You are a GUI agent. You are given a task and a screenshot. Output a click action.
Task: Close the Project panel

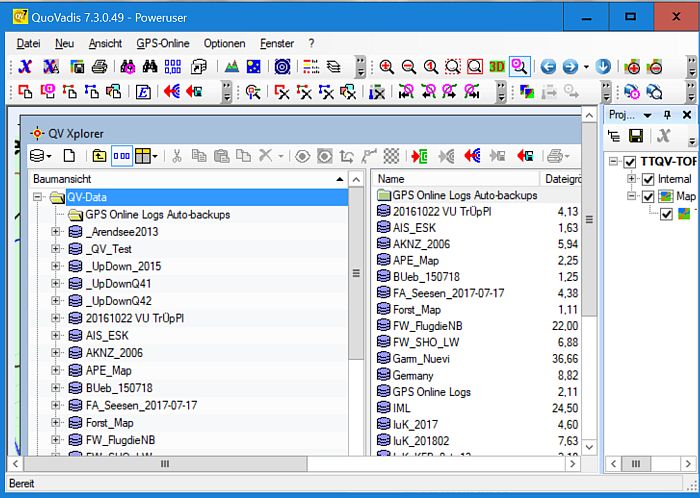[x=687, y=115]
